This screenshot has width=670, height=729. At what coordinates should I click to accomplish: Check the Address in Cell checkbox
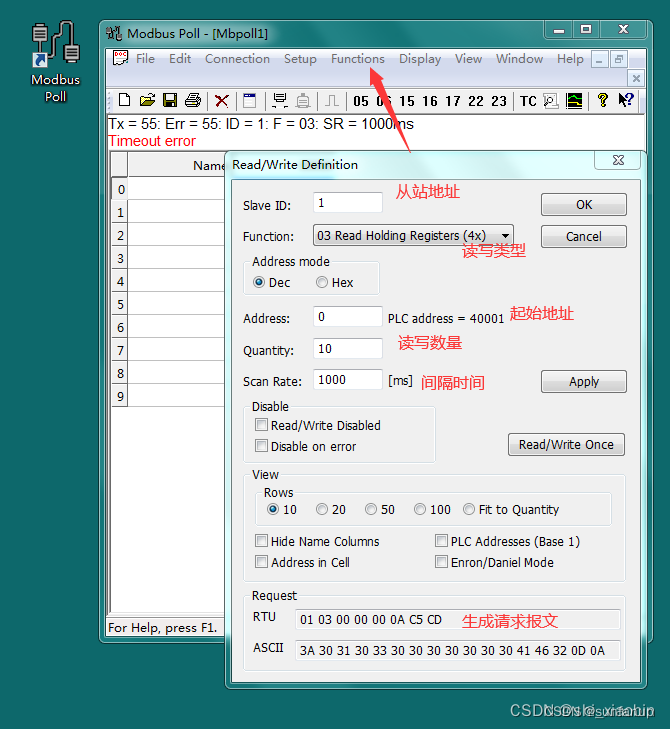tap(261, 562)
